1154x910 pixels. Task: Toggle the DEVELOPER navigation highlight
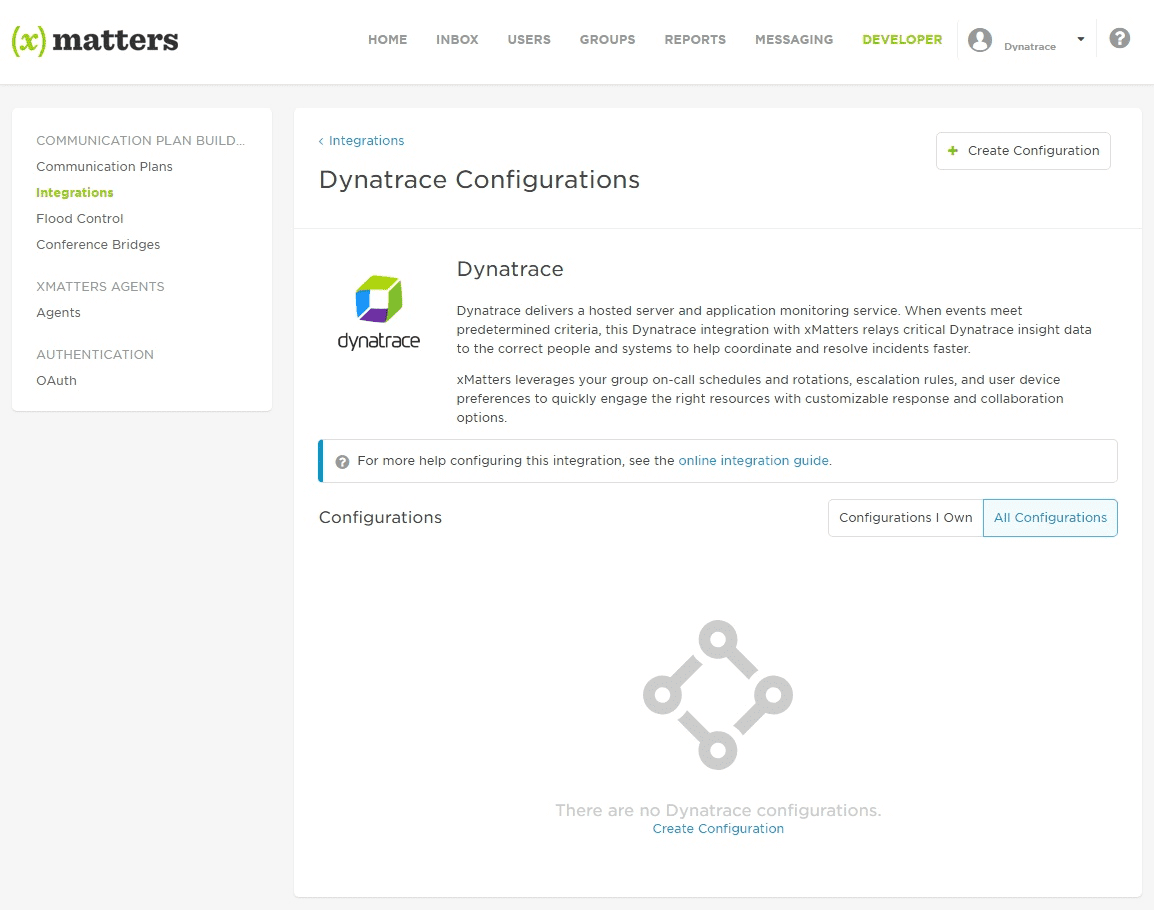(x=901, y=39)
